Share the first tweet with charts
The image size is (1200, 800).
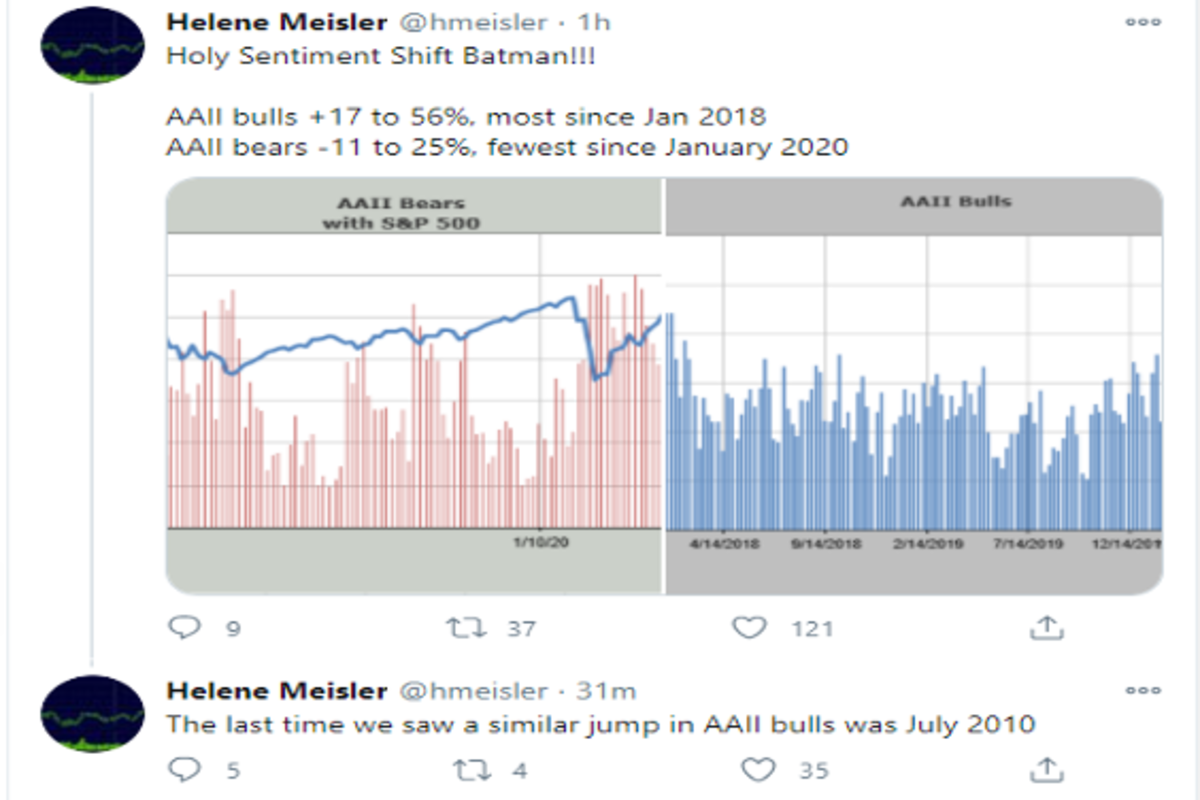point(1045,628)
